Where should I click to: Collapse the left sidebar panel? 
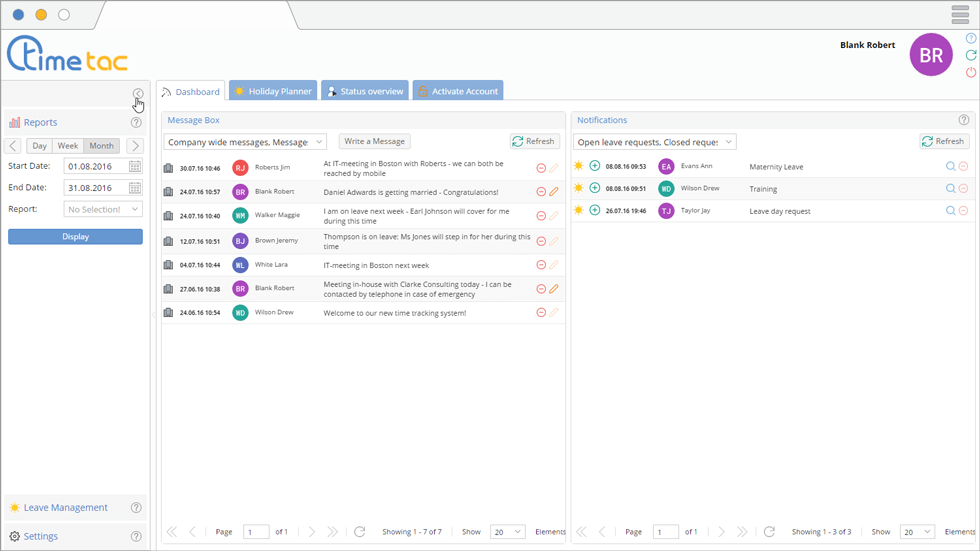138,94
